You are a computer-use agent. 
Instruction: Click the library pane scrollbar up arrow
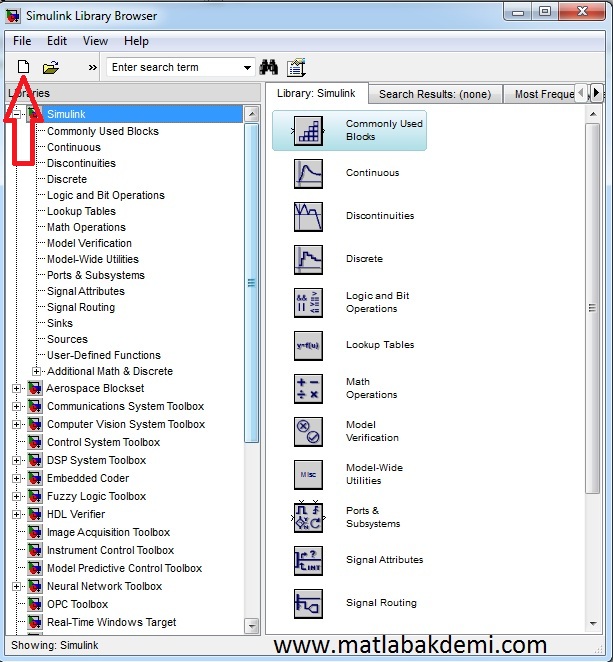[x=593, y=114]
